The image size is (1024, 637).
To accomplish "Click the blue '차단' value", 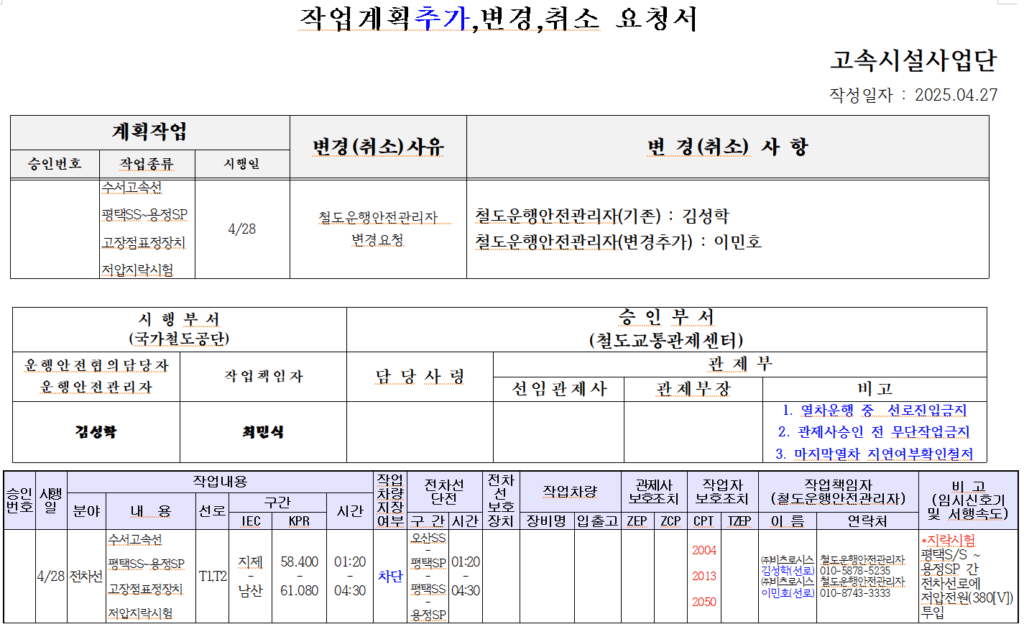I will tap(390, 576).
